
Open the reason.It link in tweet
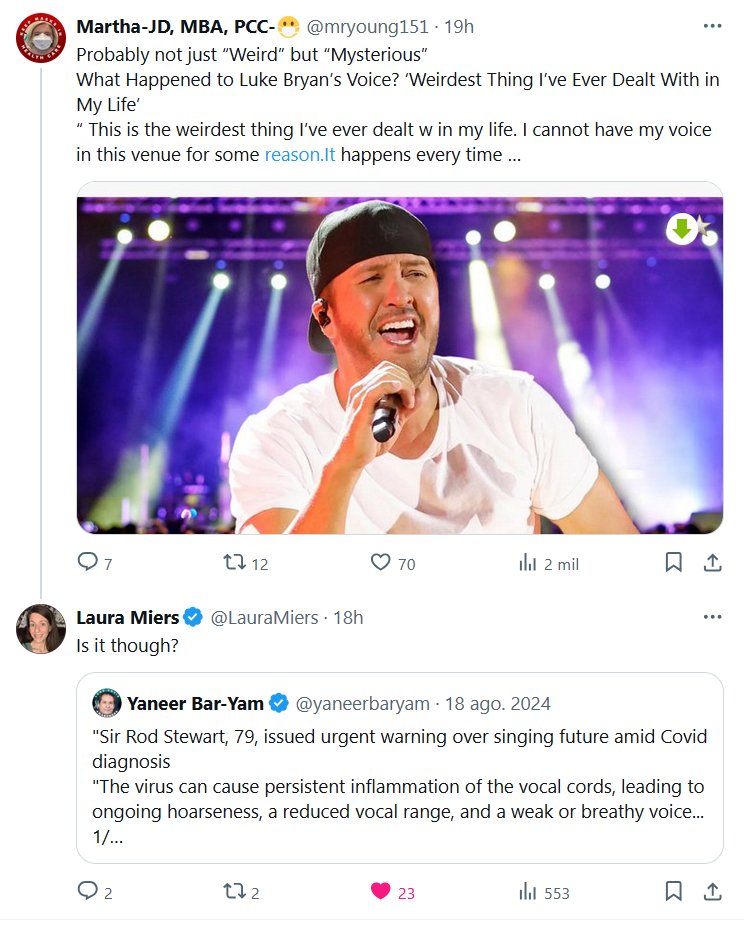[300, 155]
